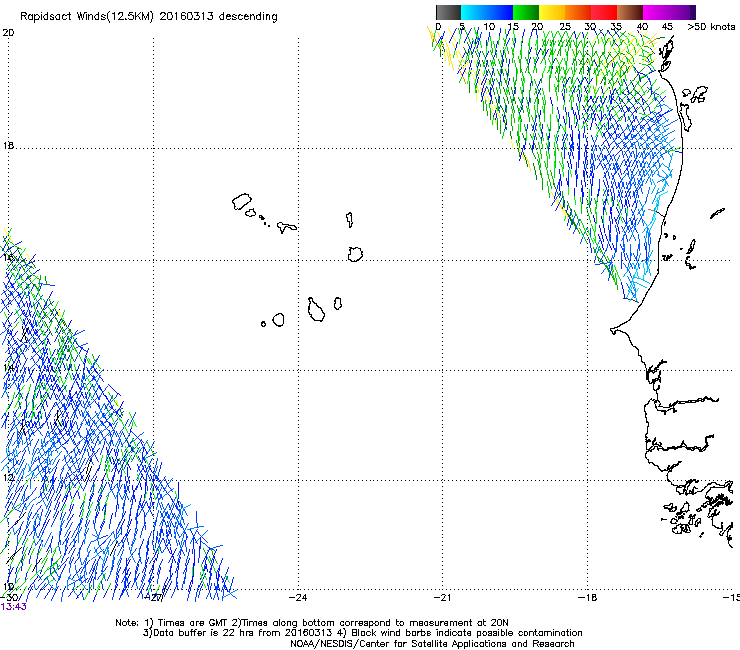
Task: Click the purple '13:43' overpass time label
Action: click(14, 607)
